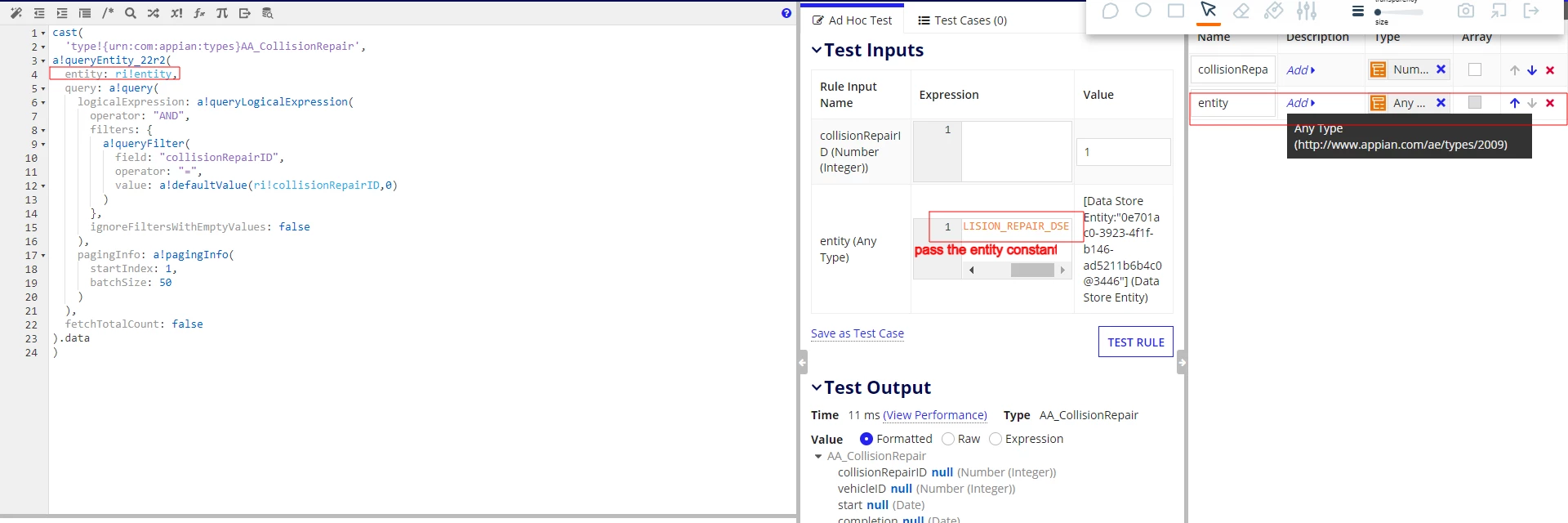Select the arrow pointer annotation tool
Screen dimensions: 1568x523
1209,11
